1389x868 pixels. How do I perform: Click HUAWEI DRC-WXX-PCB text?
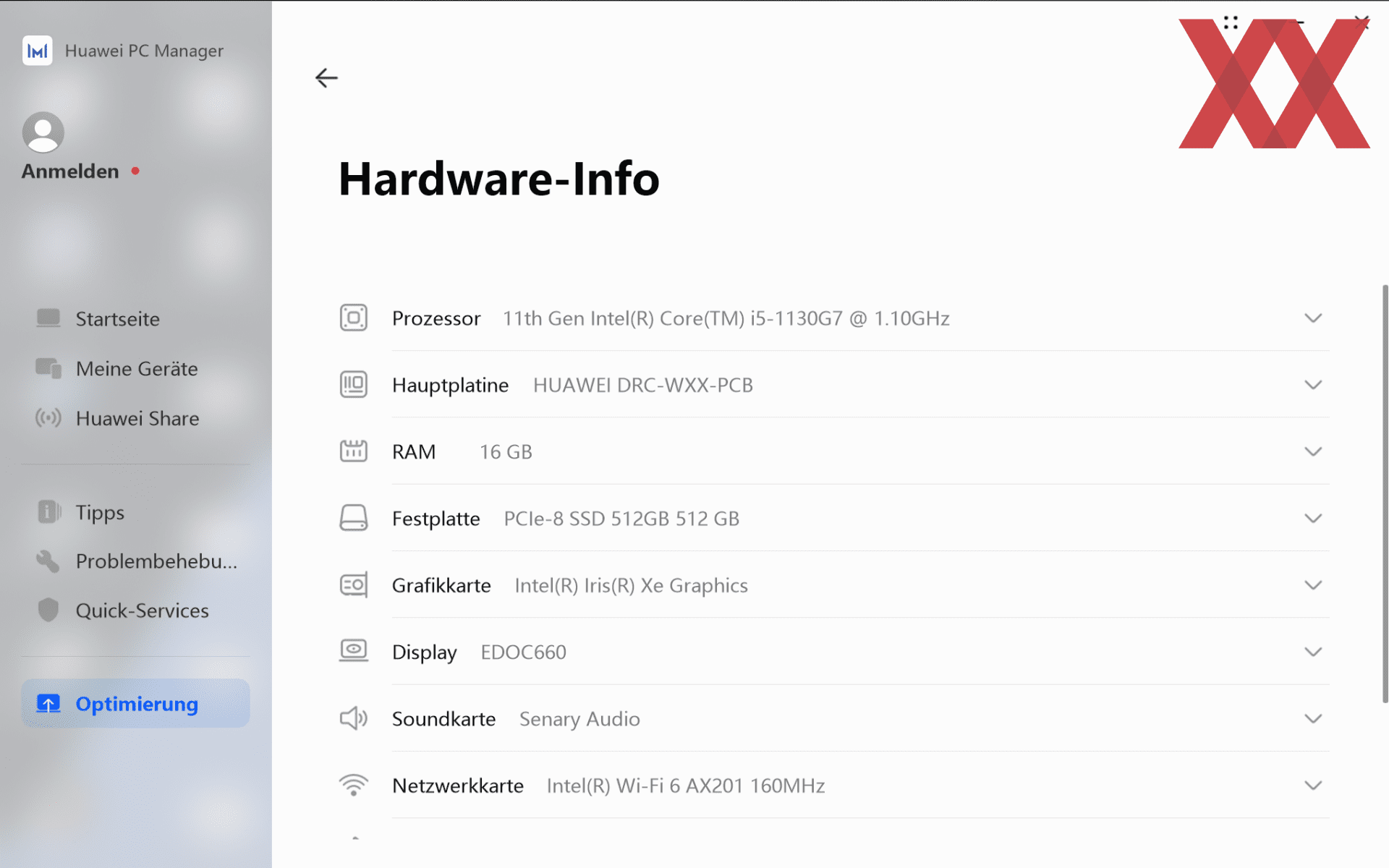click(642, 385)
